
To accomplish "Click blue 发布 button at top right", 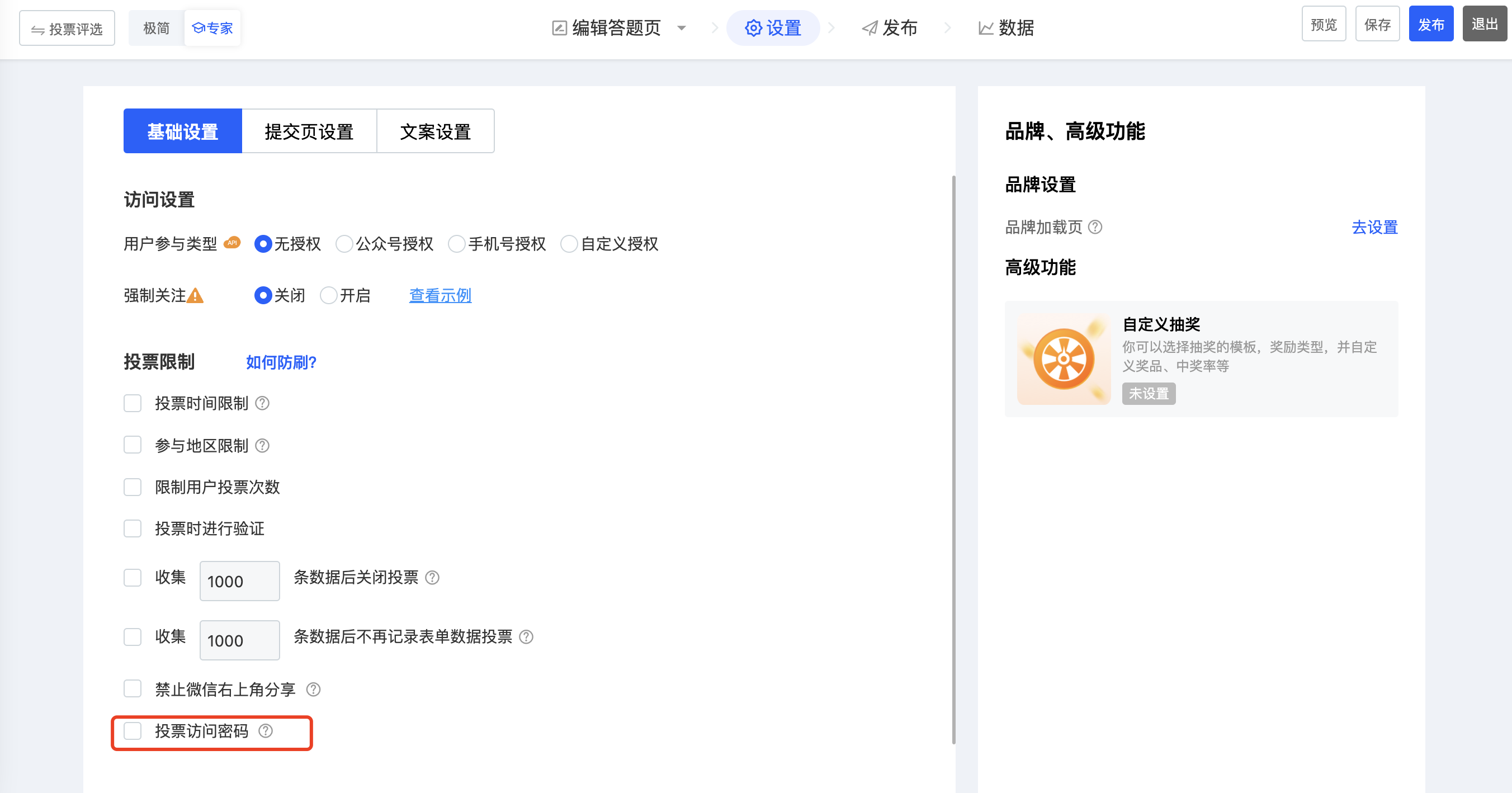I will coord(1431,24).
